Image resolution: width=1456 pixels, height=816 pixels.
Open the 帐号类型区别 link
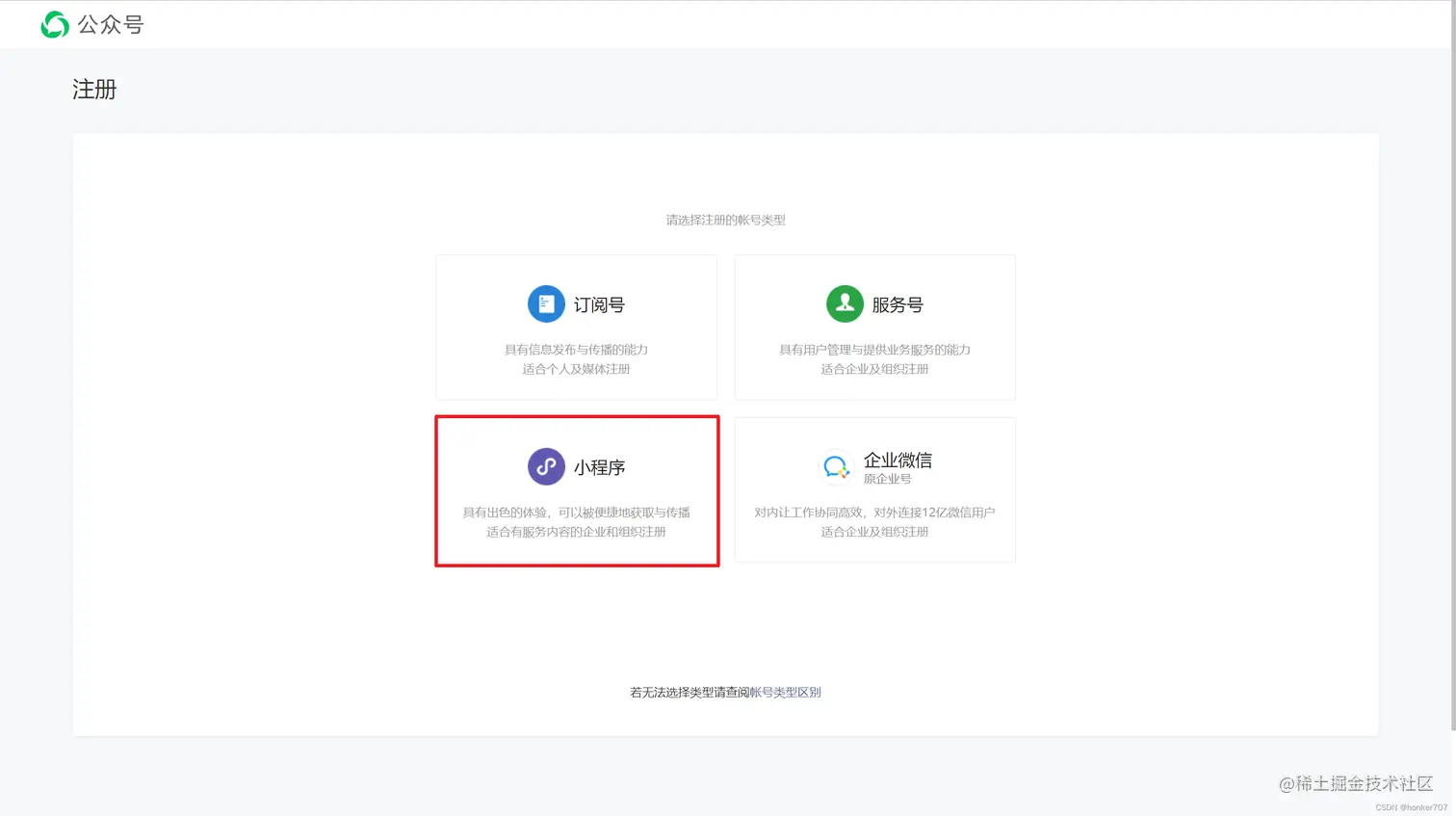pos(785,693)
